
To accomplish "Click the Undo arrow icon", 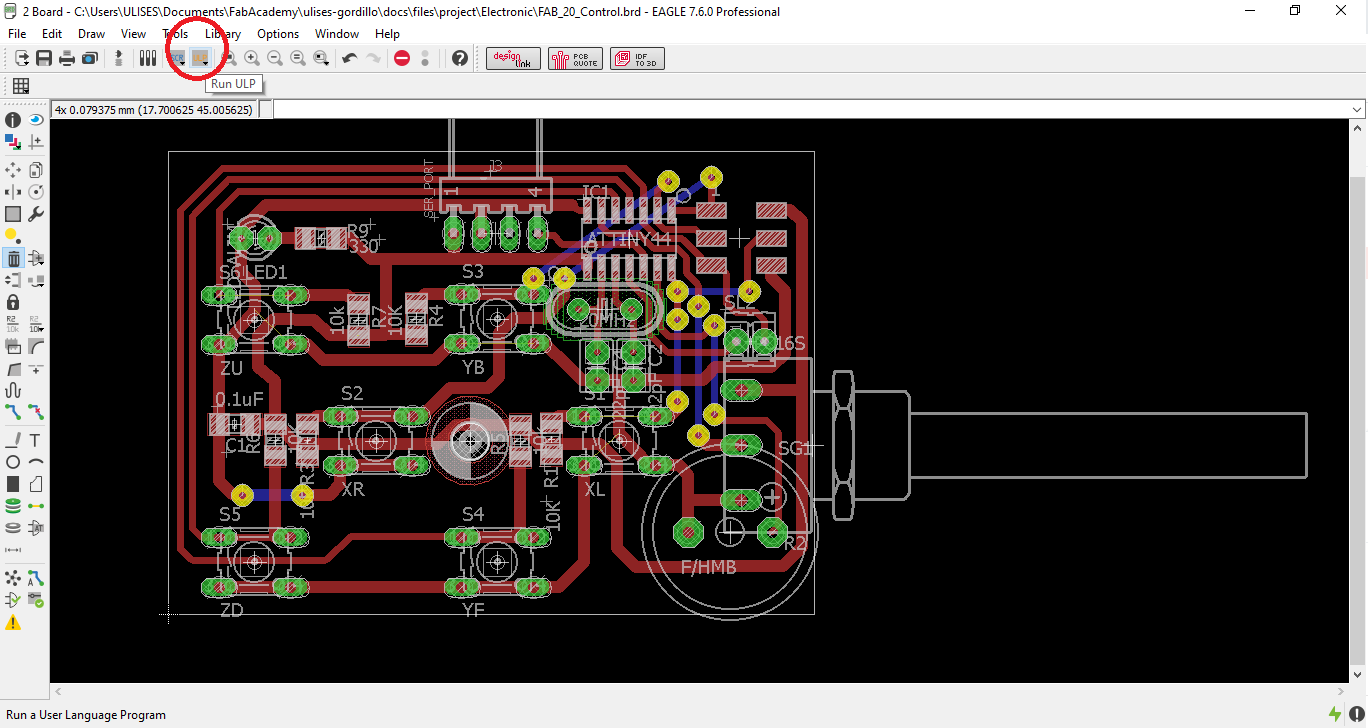I will (349, 58).
